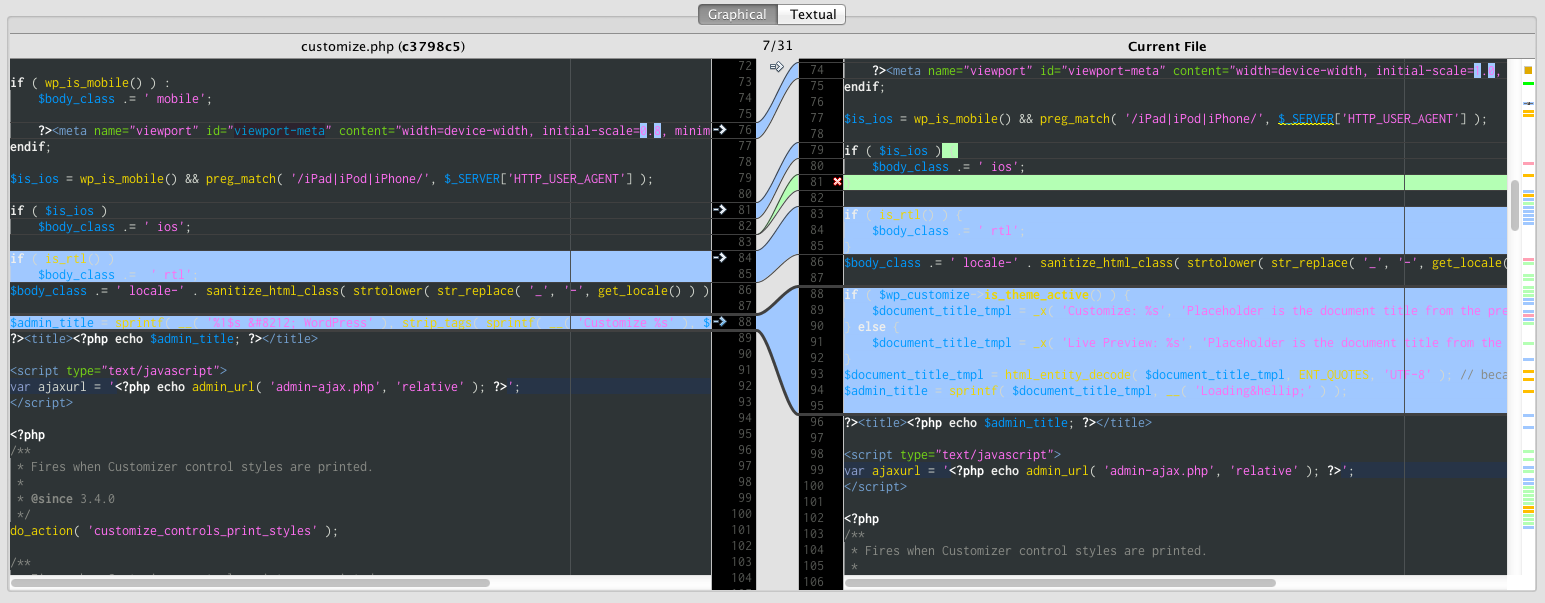Click the left pane horizontal scrollbar thumb

click(250, 582)
